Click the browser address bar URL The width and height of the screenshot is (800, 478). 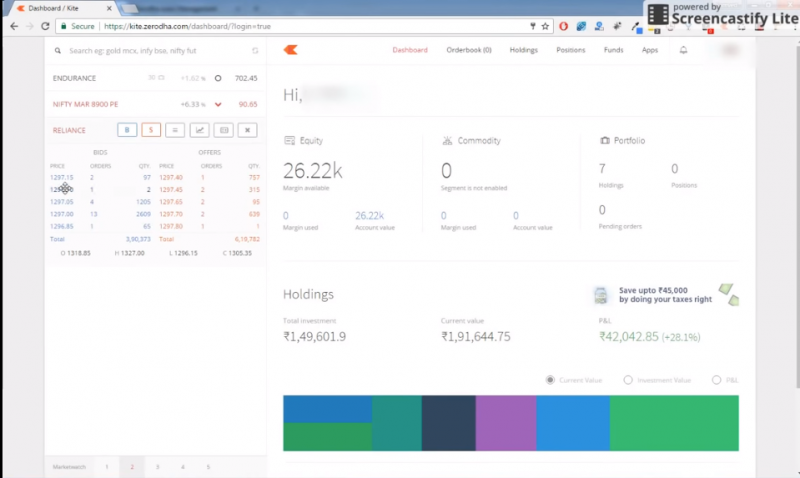tap(187, 26)
